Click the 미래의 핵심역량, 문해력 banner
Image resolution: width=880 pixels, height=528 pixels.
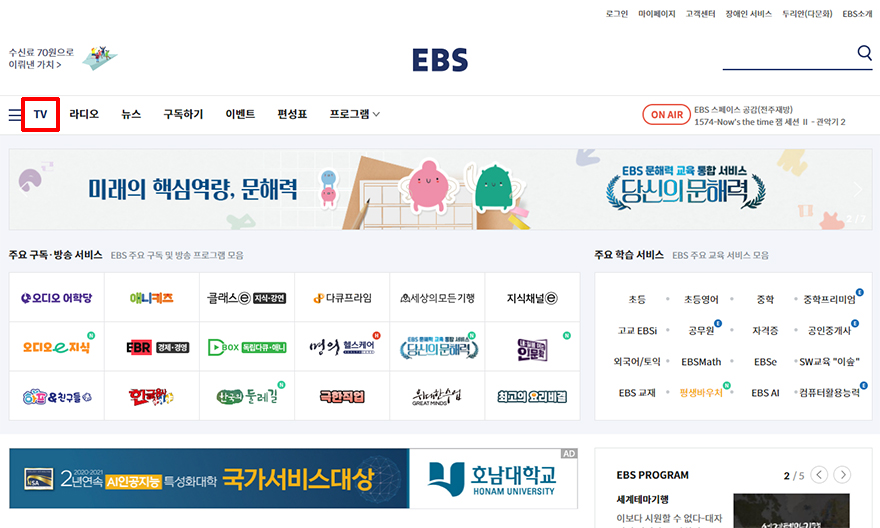point(441,189)
